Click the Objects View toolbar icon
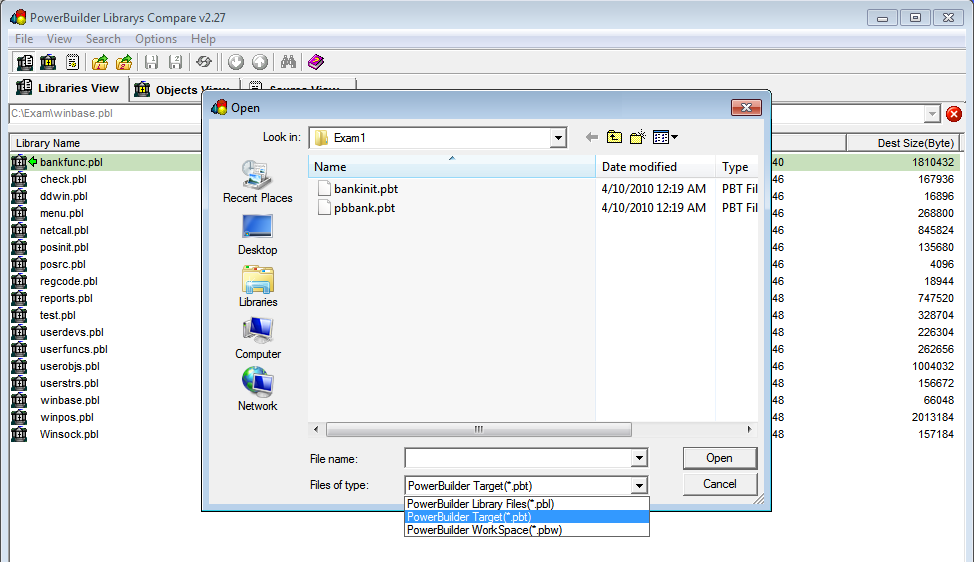 pos(48,62)
